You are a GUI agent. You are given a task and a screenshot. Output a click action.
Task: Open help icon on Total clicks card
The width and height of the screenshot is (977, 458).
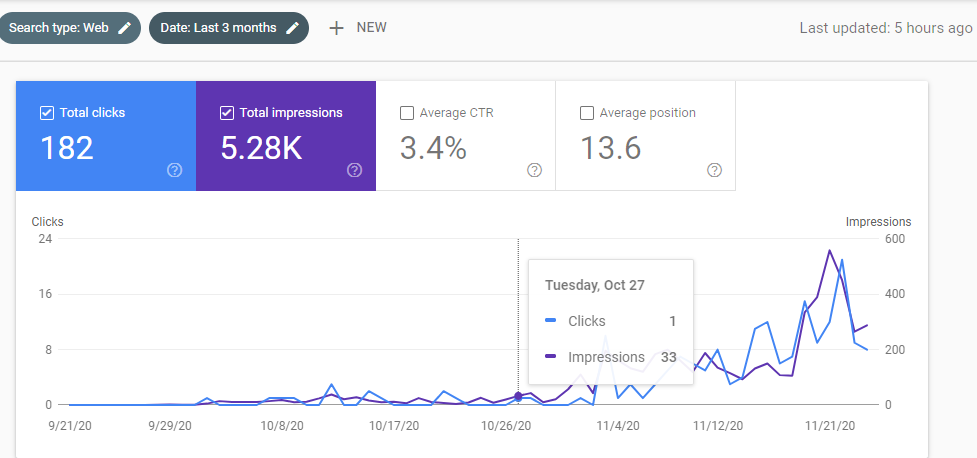(x=174, y=170)
